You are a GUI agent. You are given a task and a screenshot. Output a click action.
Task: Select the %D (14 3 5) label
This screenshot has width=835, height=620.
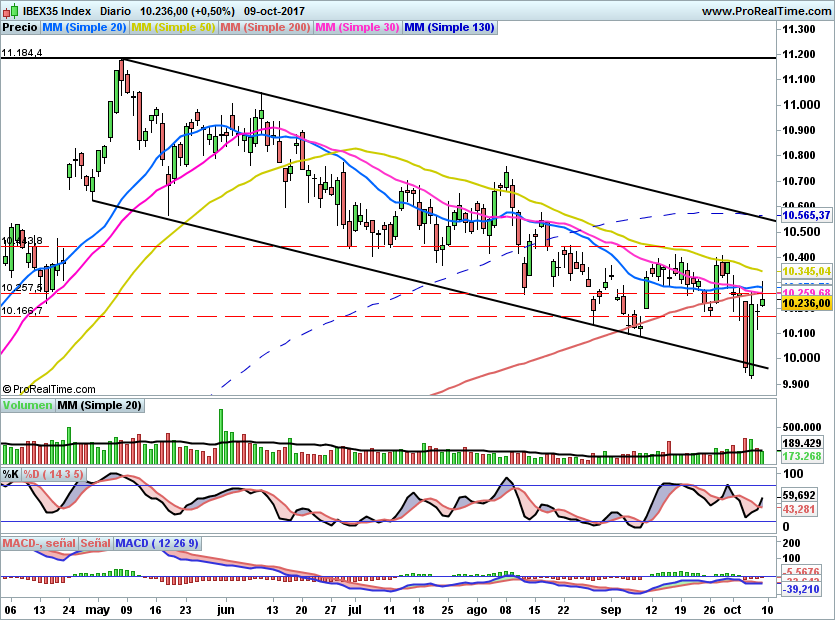[53, 474]
